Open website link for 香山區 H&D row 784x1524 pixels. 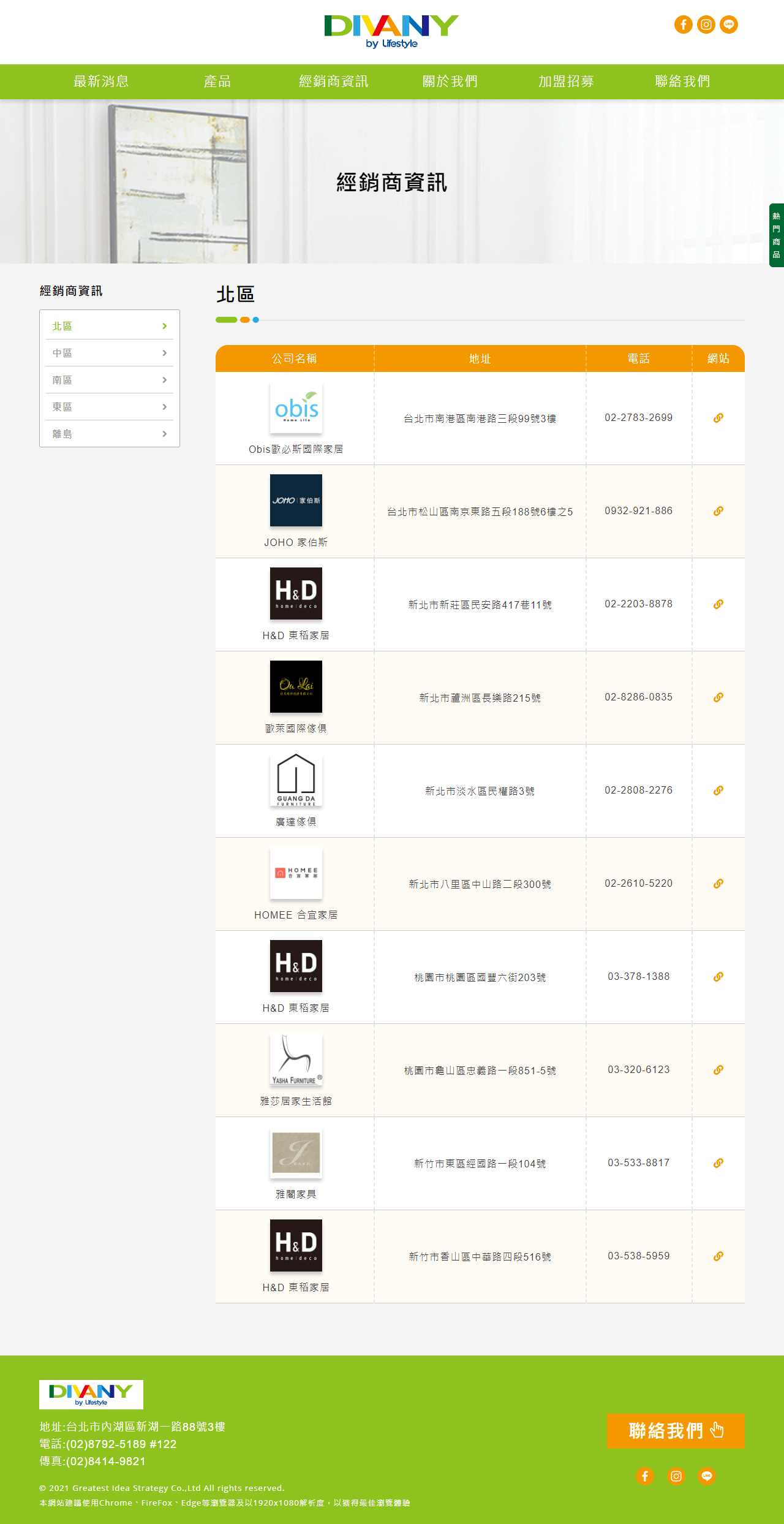[x=718, y=1256]
